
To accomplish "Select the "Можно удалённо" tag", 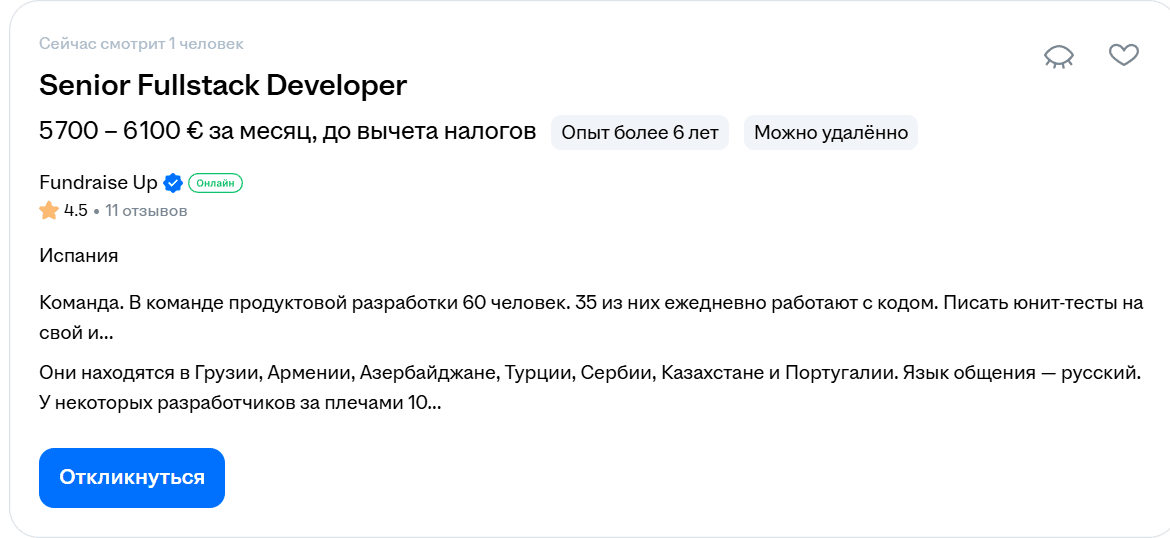I will 830,133.
